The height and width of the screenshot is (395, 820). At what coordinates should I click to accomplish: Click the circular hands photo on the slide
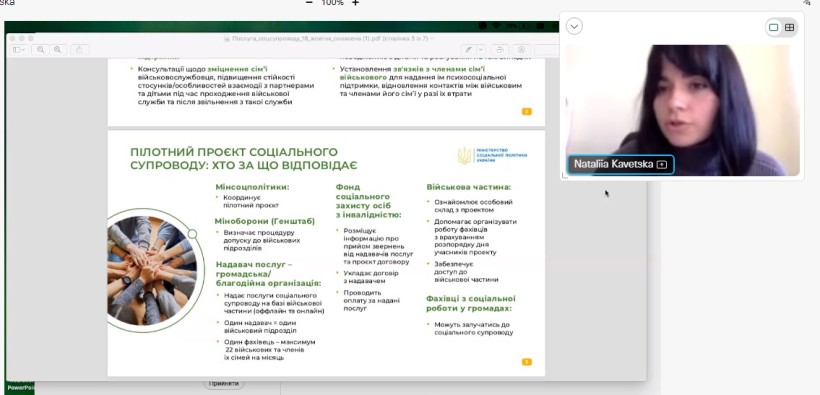pos(152,270)
